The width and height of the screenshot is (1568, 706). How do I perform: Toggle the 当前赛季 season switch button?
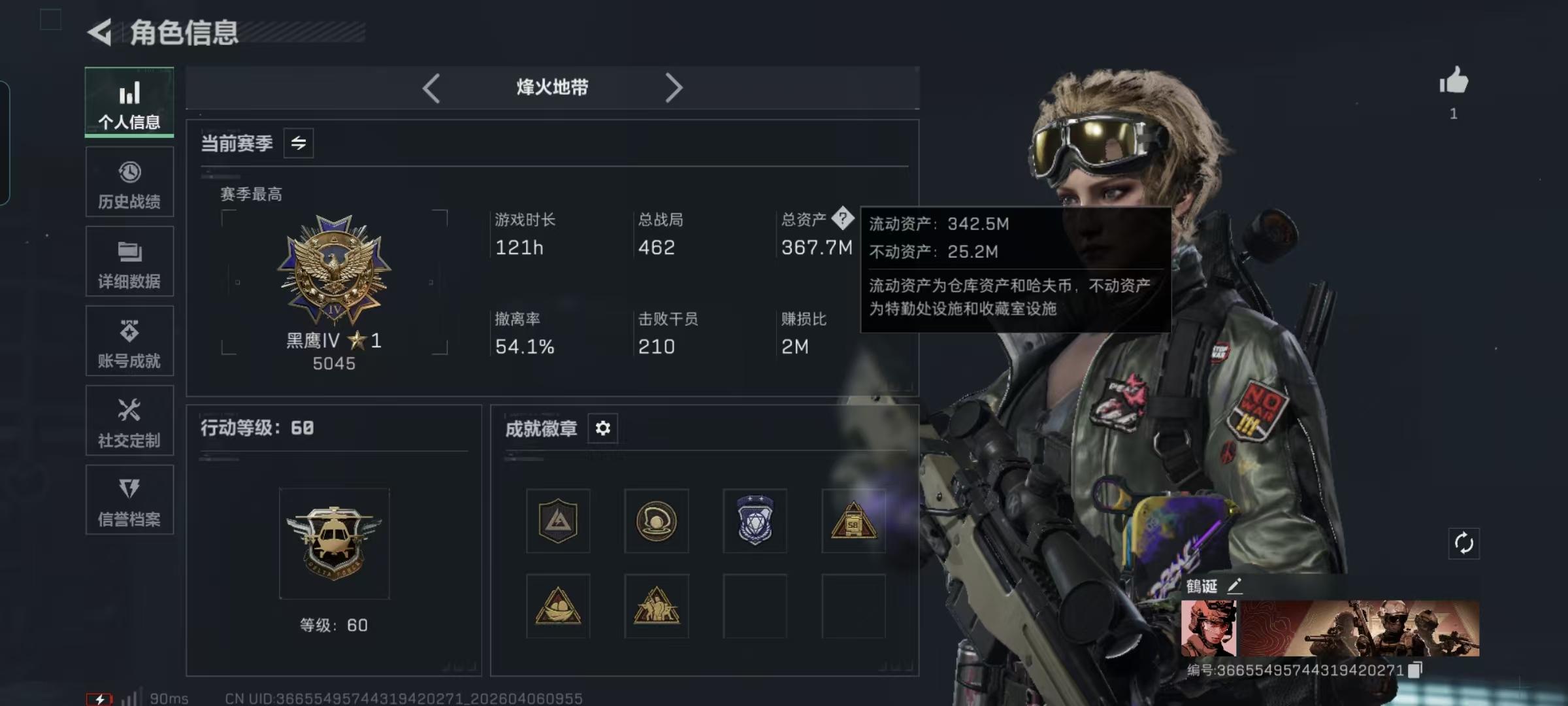299,143
